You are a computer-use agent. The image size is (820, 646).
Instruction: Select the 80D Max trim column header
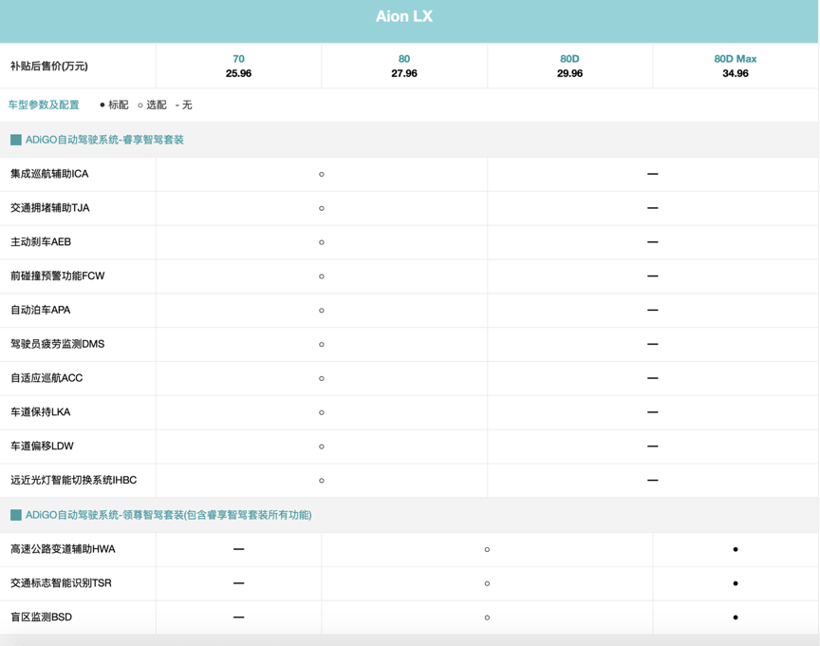[x=735, y=59]
